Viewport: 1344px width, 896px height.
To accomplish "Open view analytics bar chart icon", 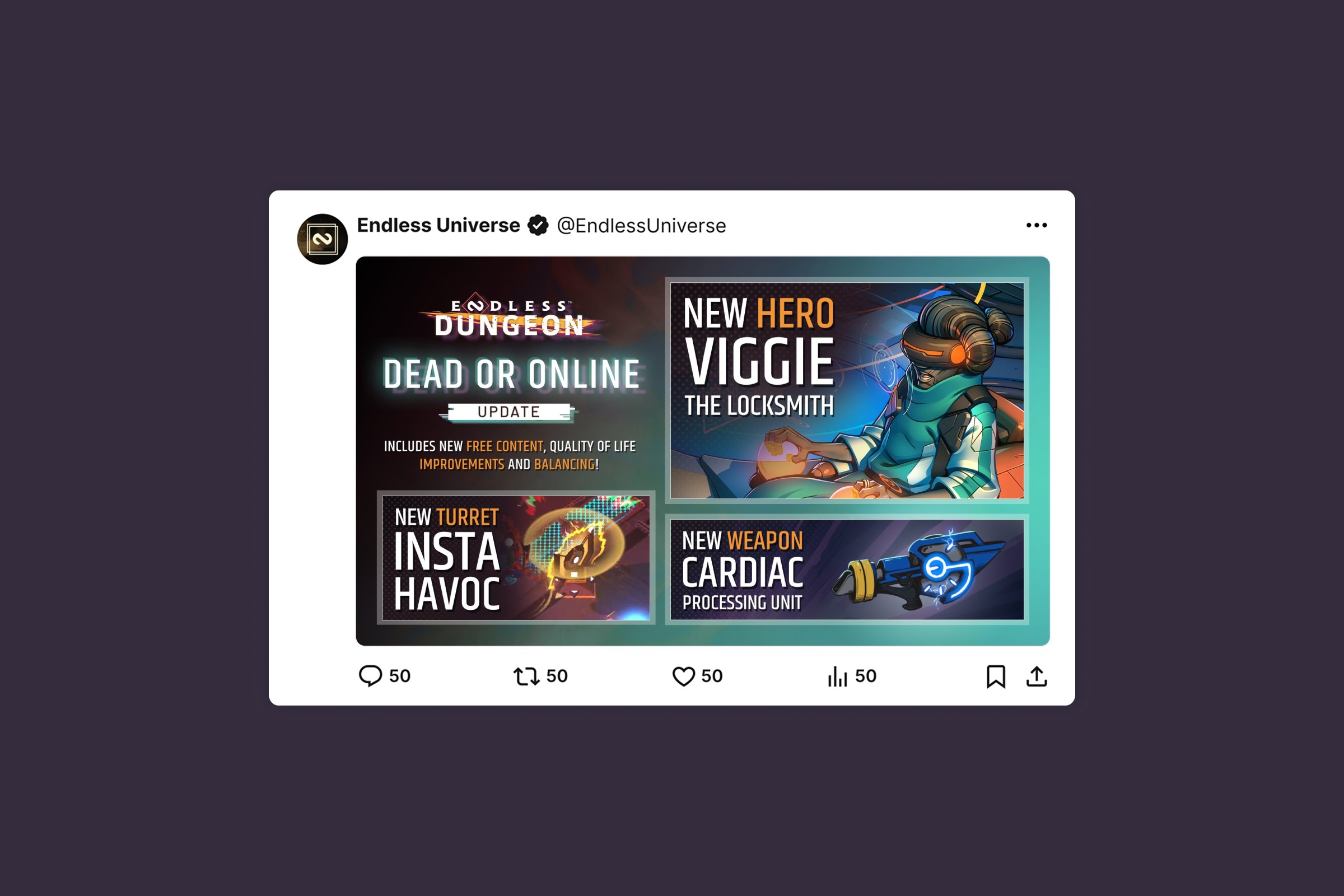I will click(837, 676).
